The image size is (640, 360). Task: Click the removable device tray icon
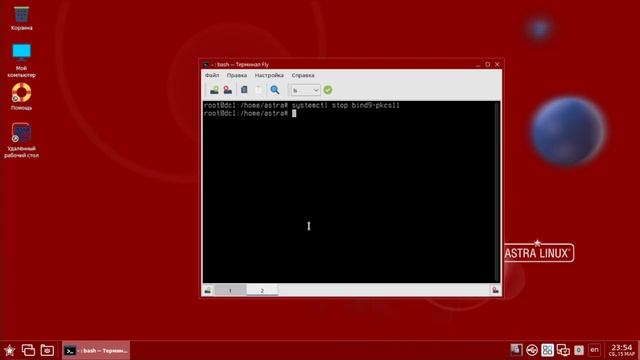[x=516, y=350]
